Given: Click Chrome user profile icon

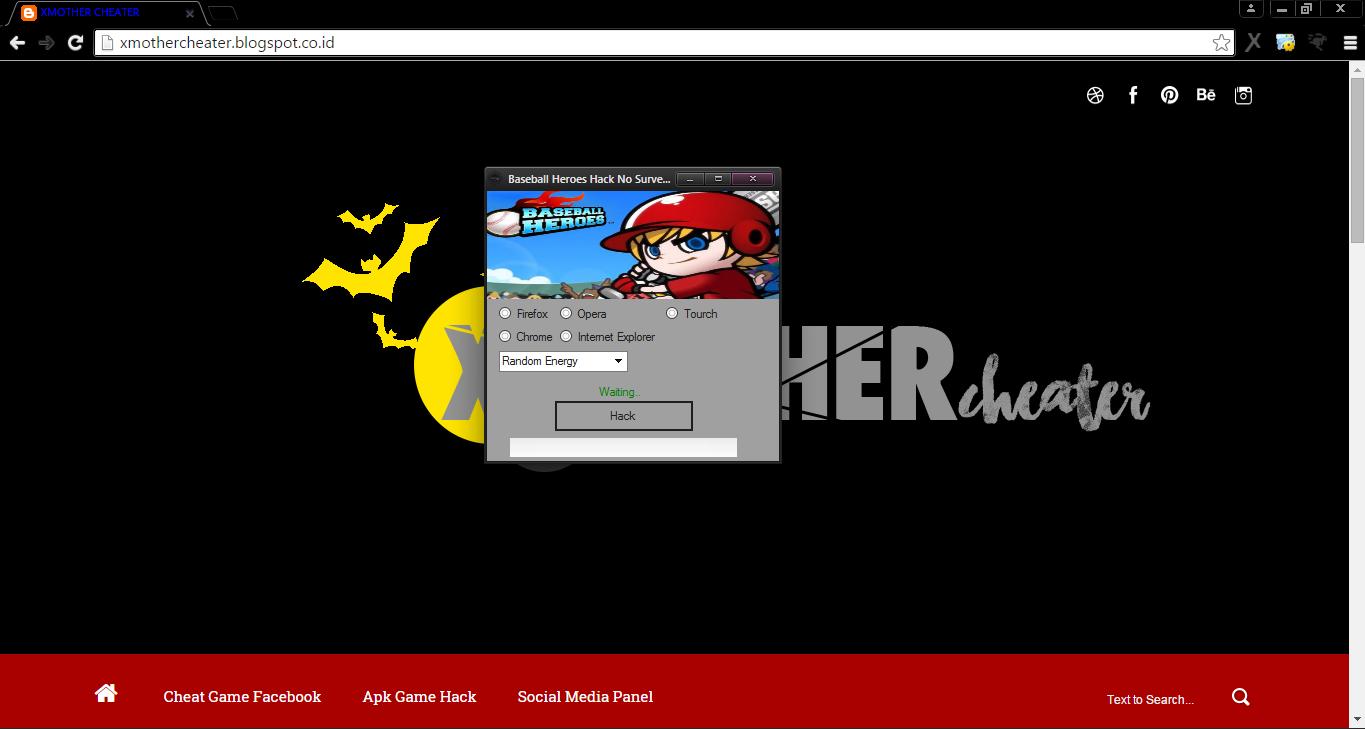Looking at the screenshot, I should (1251, 8).
